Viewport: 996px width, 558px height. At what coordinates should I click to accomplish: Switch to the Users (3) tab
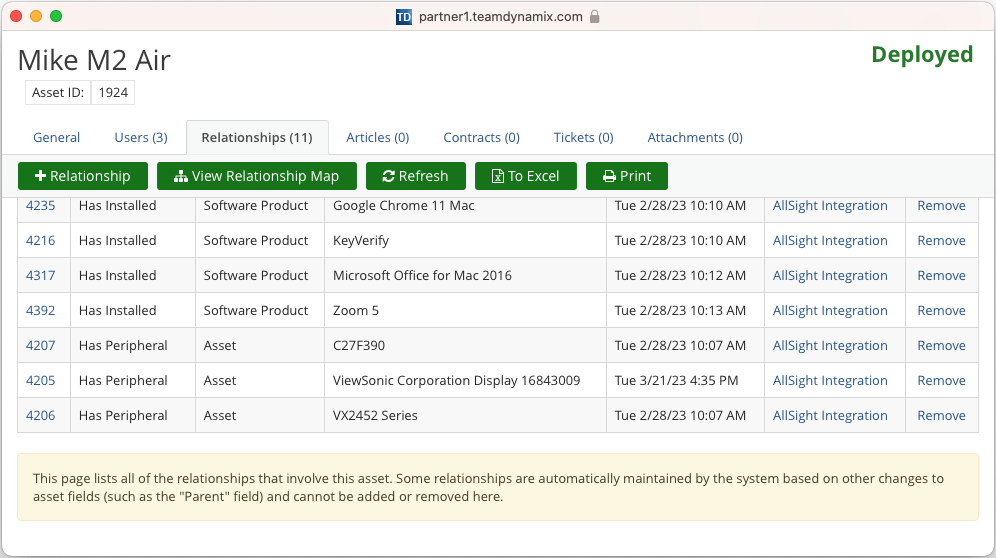point(141,137)
